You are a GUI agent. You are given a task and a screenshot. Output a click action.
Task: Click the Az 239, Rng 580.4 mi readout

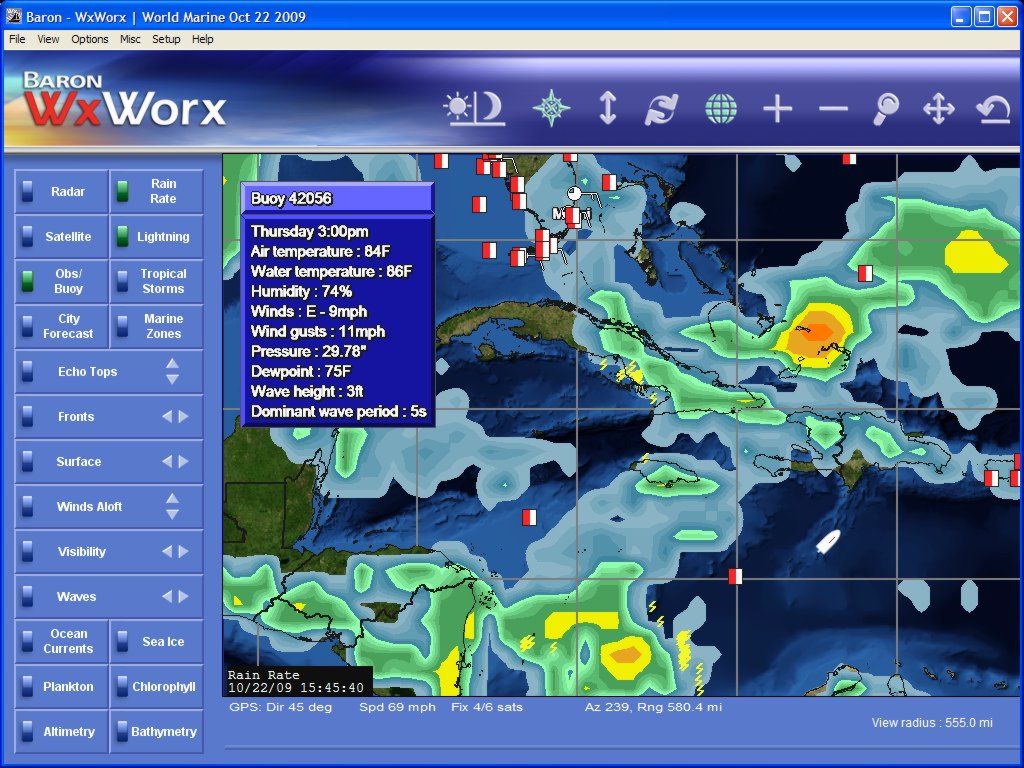pos(653,707)
